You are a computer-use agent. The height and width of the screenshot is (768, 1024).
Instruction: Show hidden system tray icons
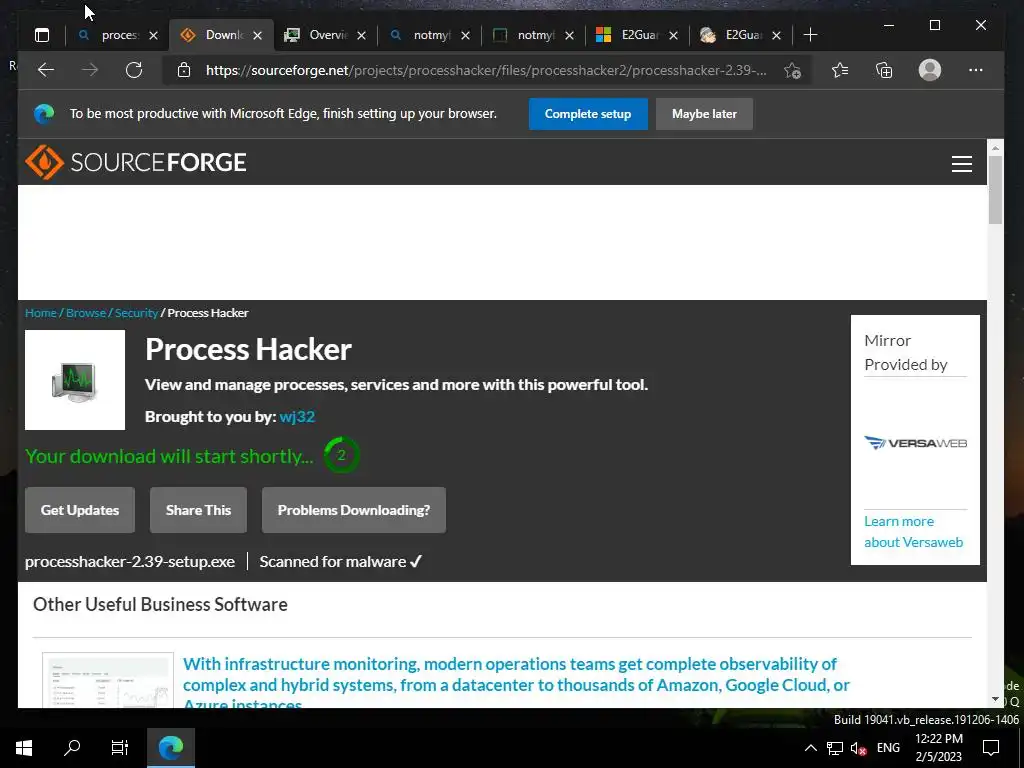(810, 748)
